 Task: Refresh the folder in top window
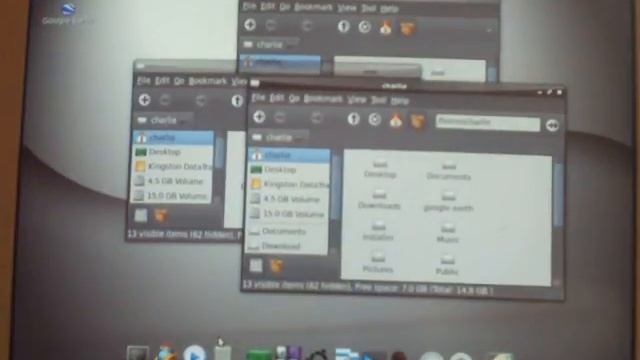pos(364,27)
